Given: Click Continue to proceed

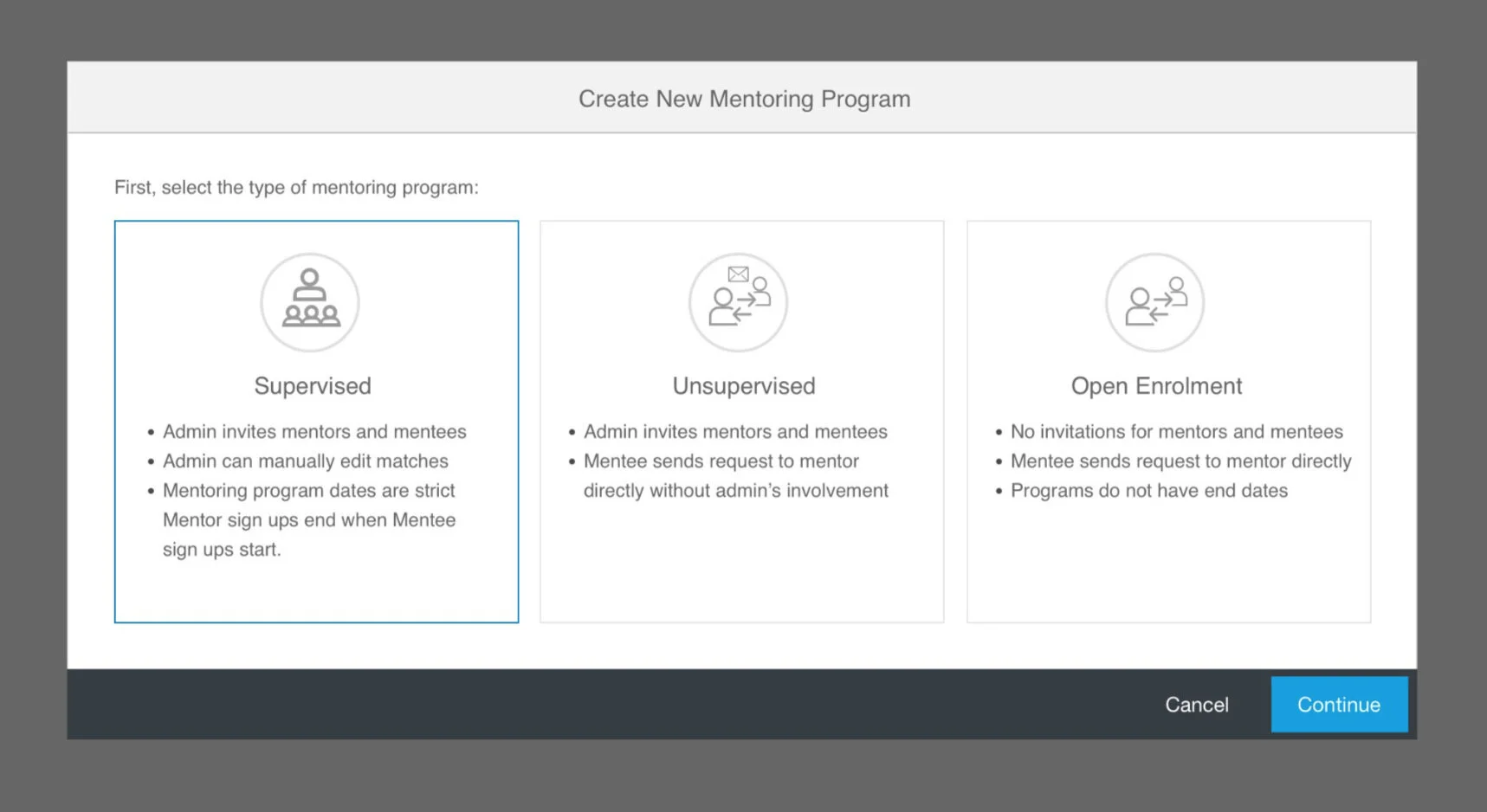Looking at the screenshot, I should point(1339,705).
